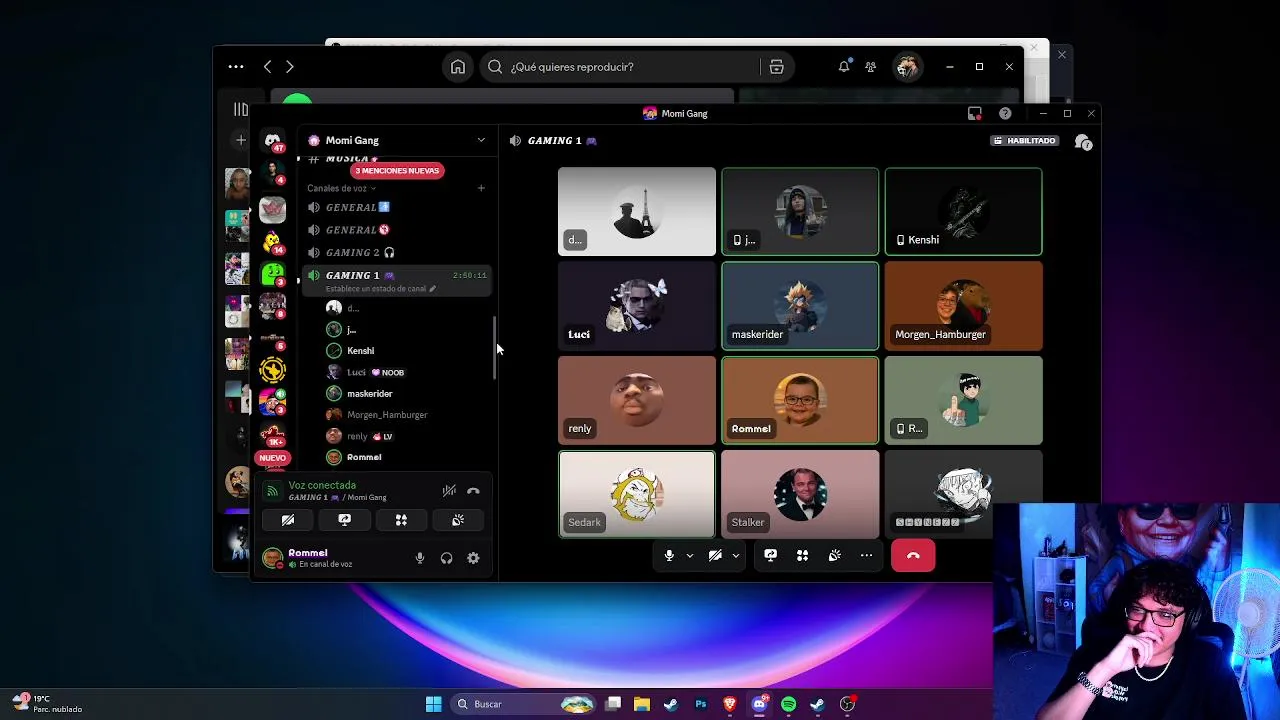Open voice channel chat bubble icon
1280x720 pixels.
(1083, 142)
